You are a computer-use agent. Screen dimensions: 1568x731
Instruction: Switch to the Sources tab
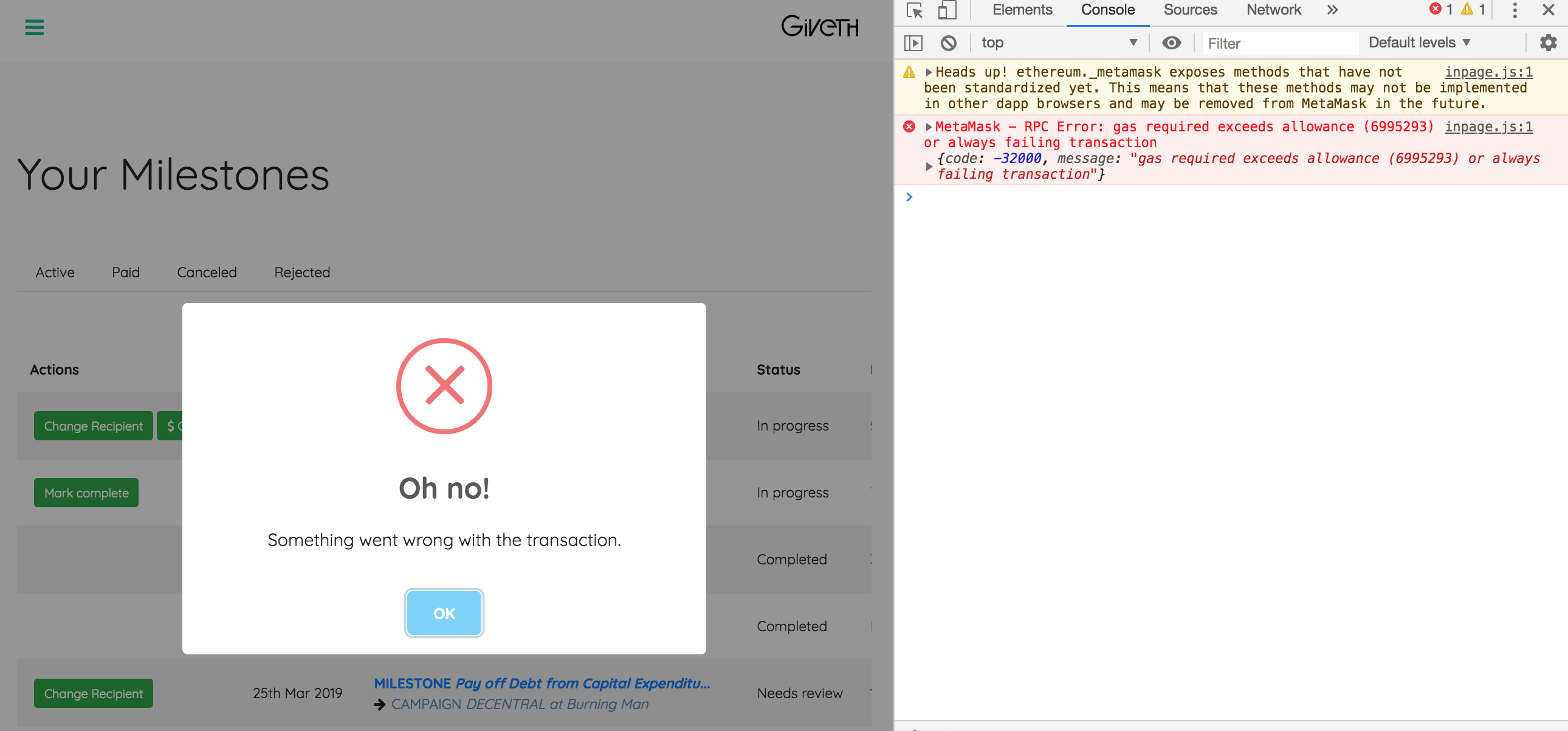1190,10
